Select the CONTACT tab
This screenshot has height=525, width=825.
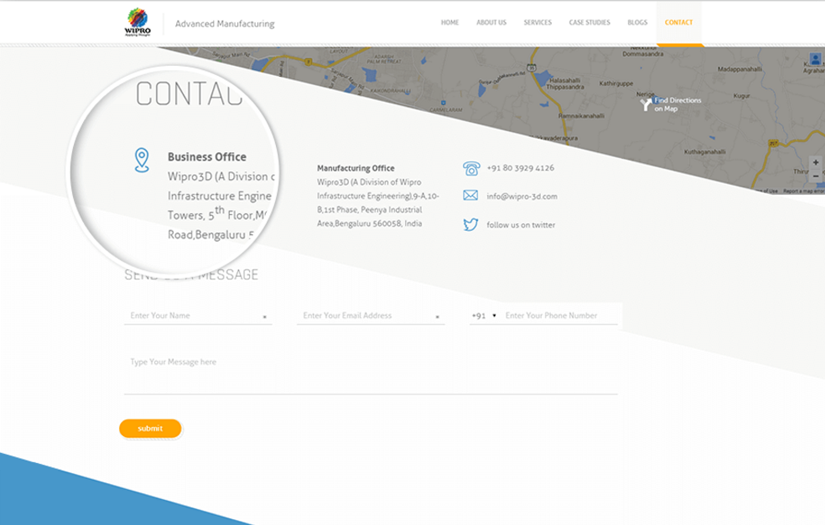point(679,23)
